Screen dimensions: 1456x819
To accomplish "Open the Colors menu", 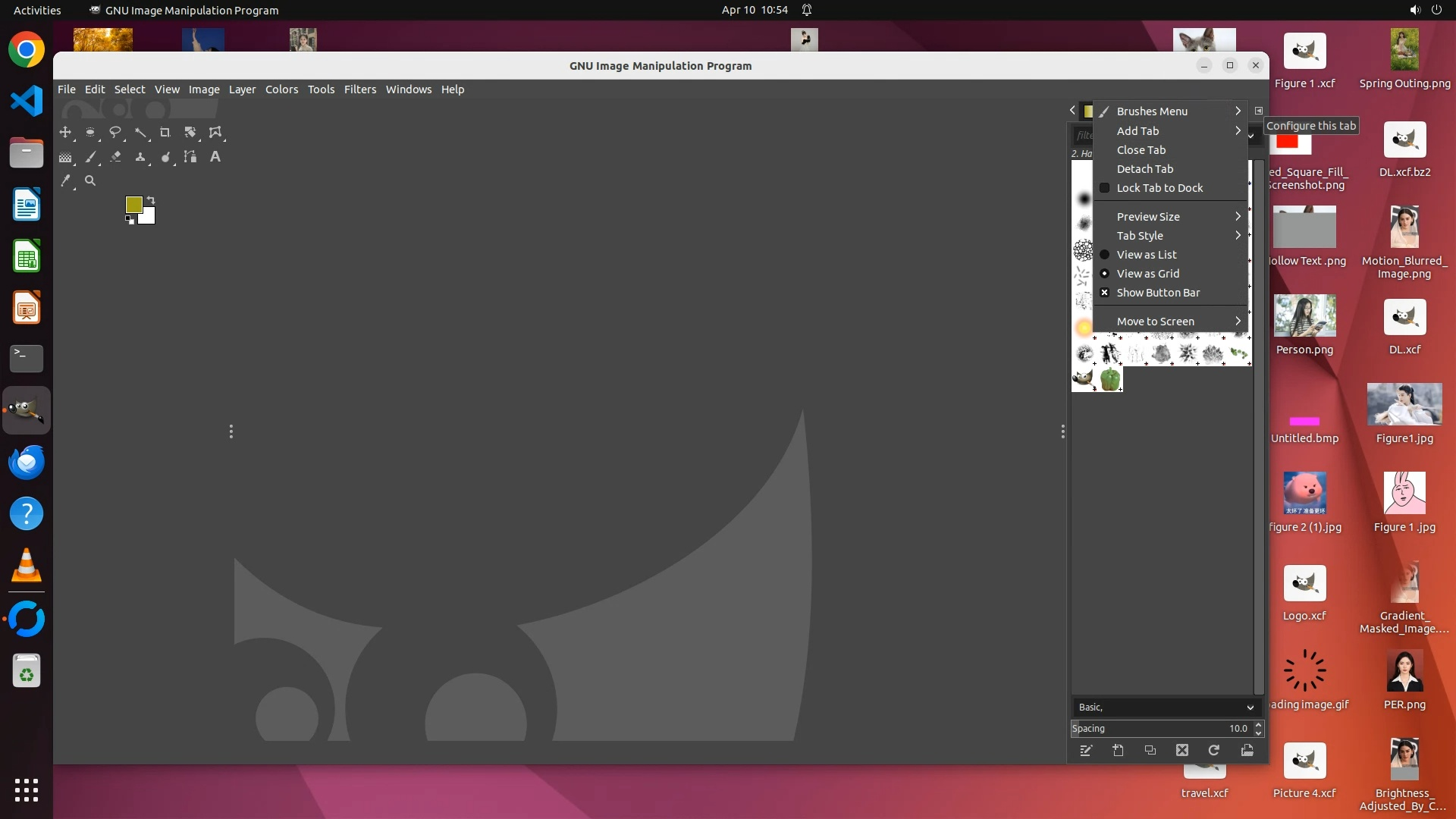I will click(x=281, y=89).
